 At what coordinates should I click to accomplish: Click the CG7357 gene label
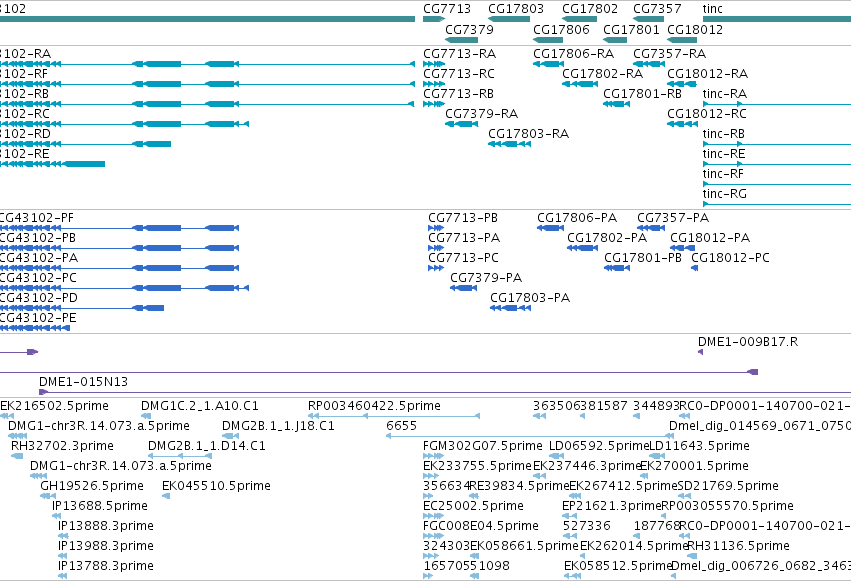click(657, 9)
